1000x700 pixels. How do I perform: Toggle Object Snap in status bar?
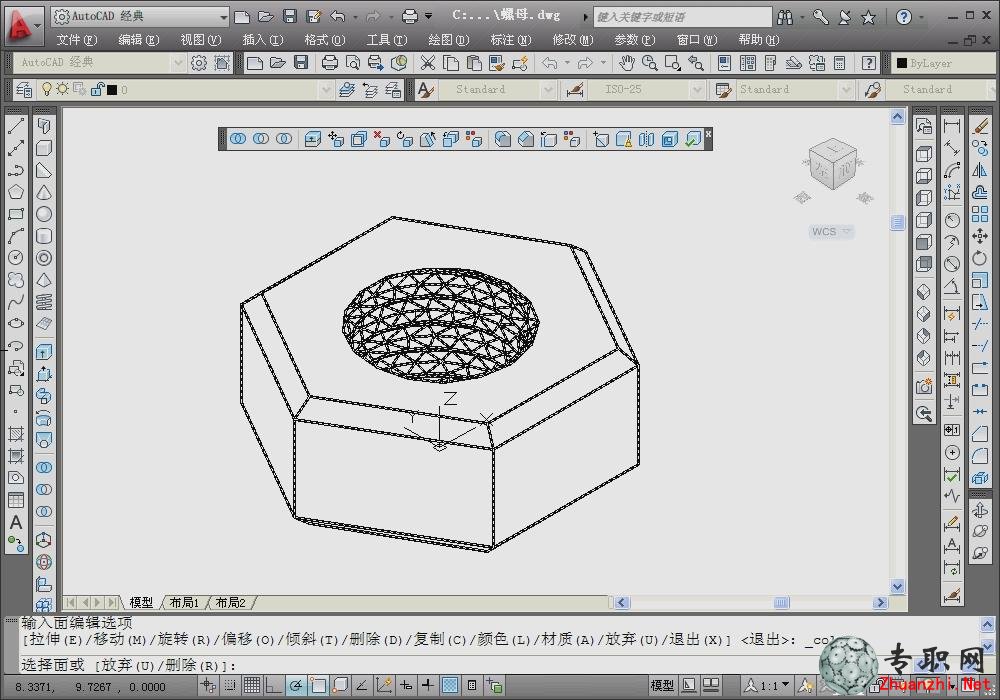tap(318, 685)
